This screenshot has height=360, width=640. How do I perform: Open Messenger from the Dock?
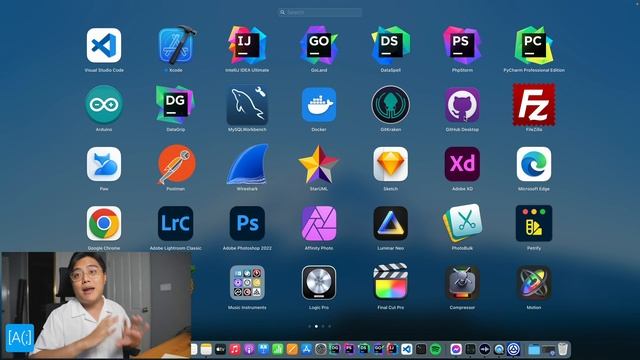pyautogui.click(x=456, y=349)
